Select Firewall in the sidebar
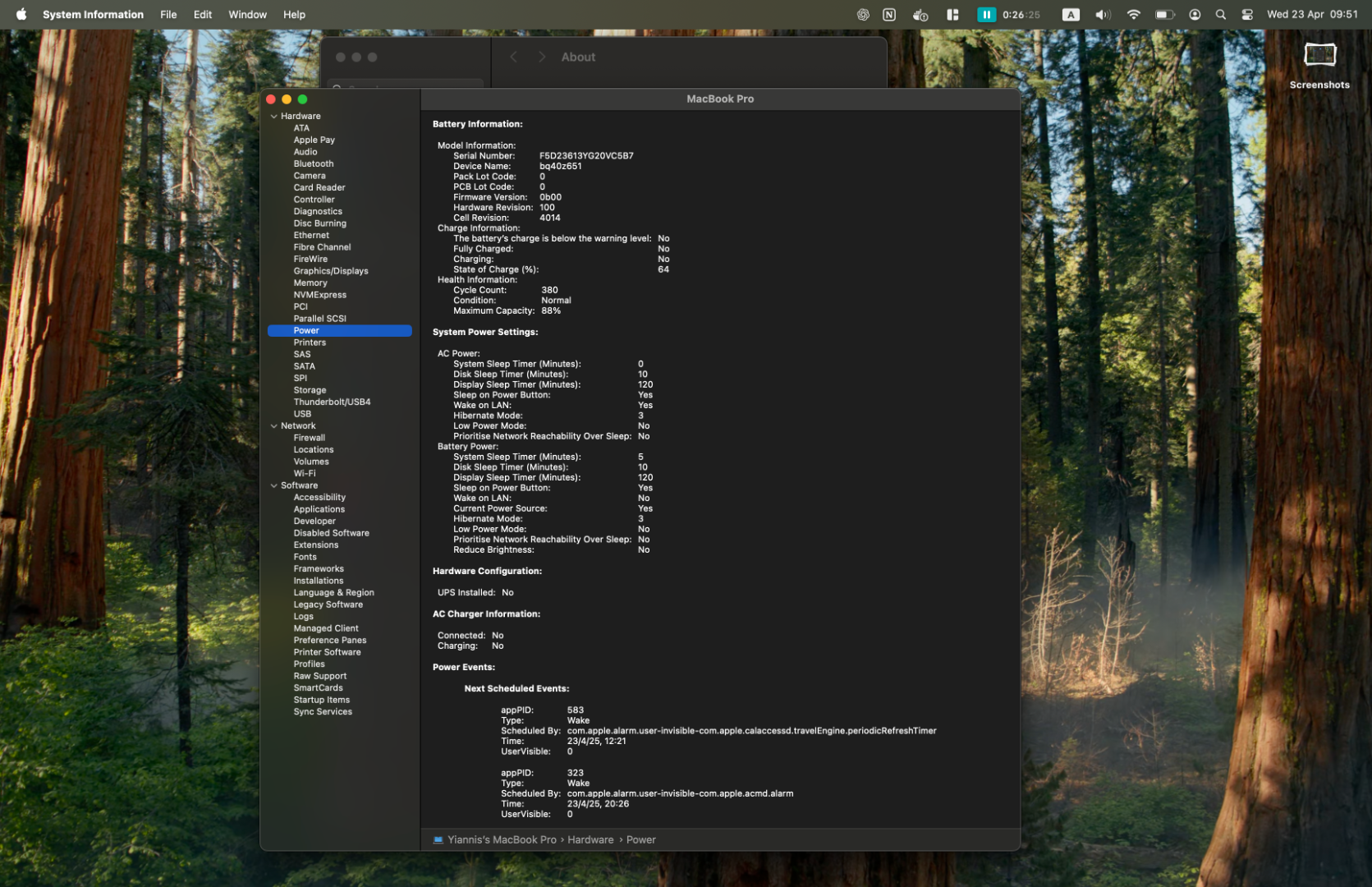1372x887 pixels. (x=310, y=438)
